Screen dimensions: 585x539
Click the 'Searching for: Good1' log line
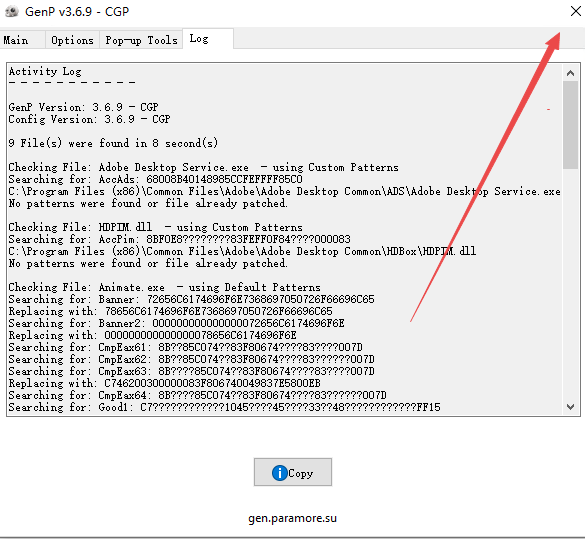coord(225,407)
